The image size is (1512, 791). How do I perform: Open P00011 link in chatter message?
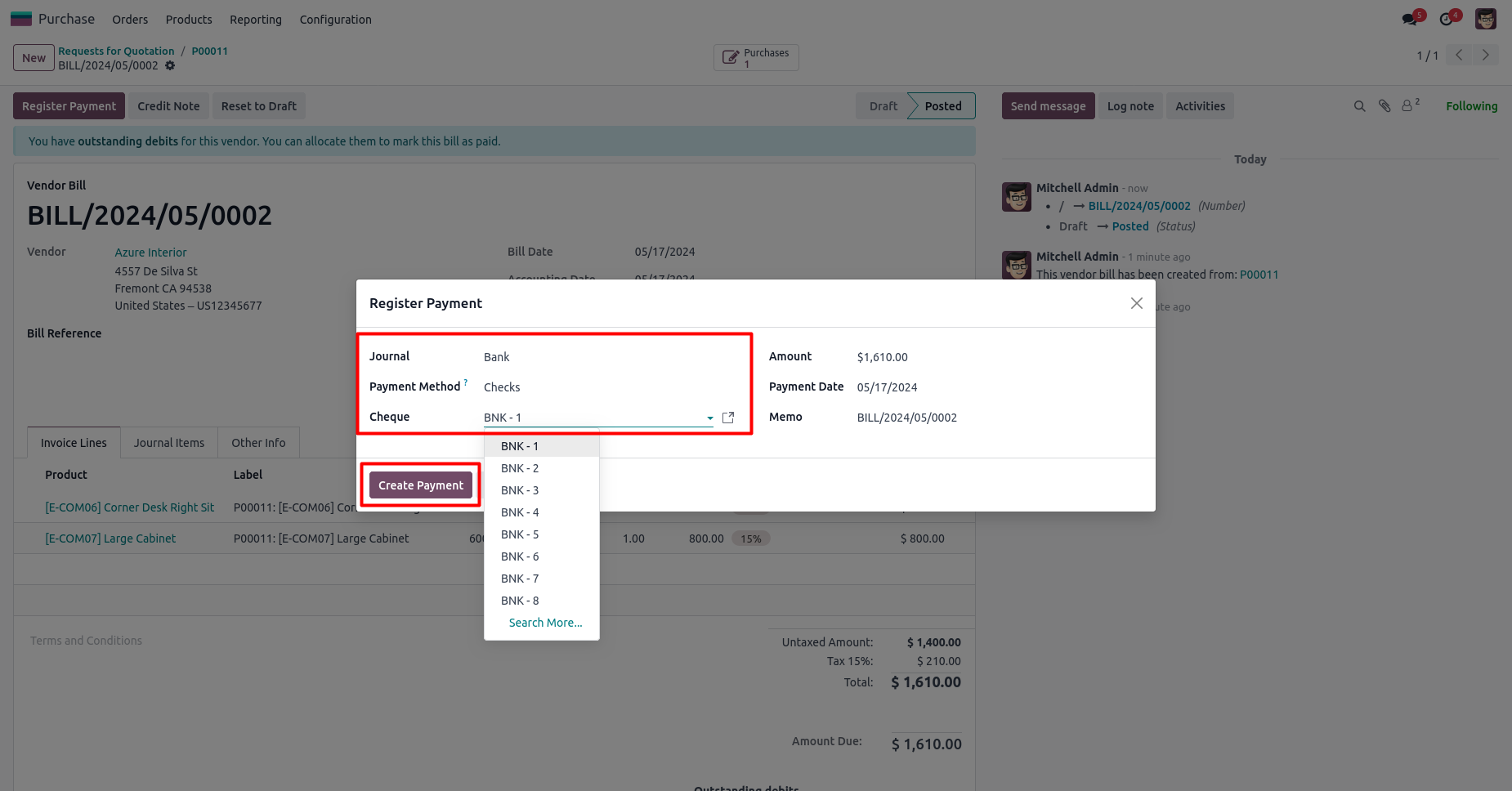(1259, 275)
